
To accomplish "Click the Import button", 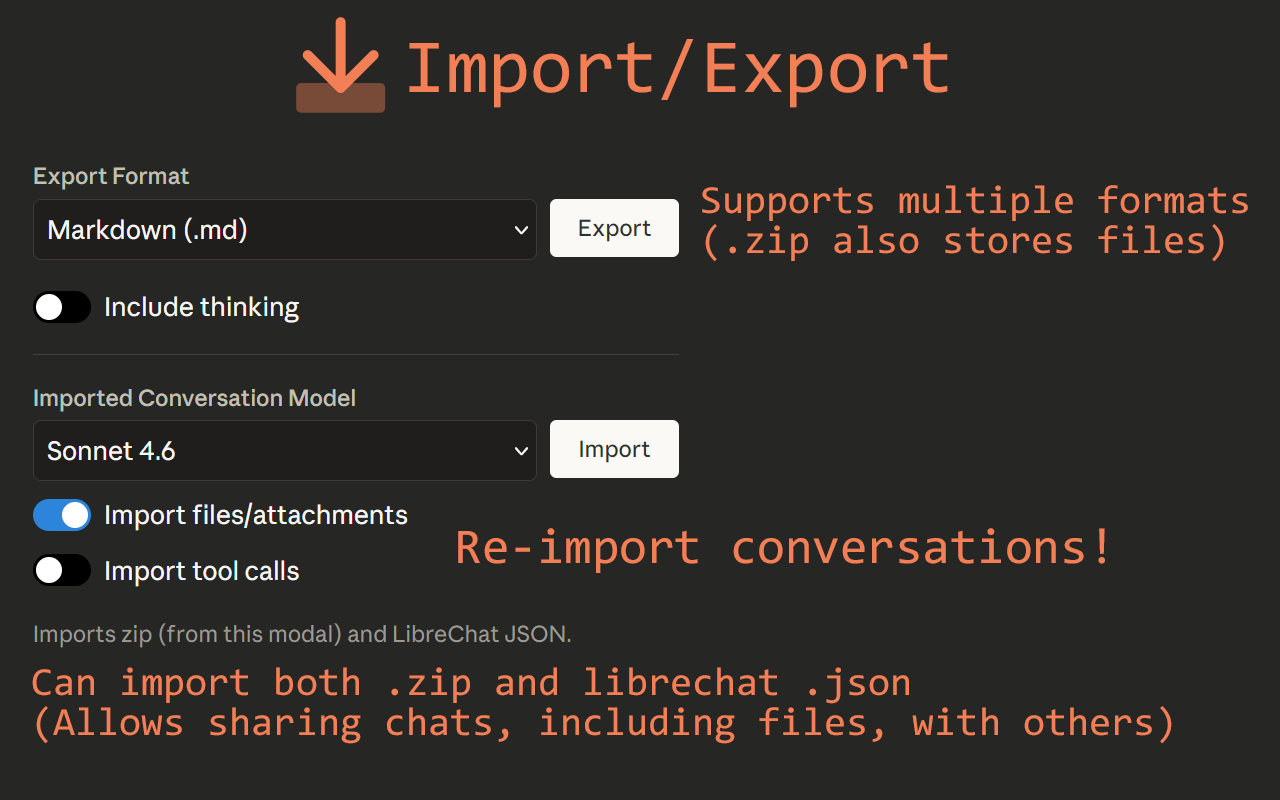I will point(614,449).
